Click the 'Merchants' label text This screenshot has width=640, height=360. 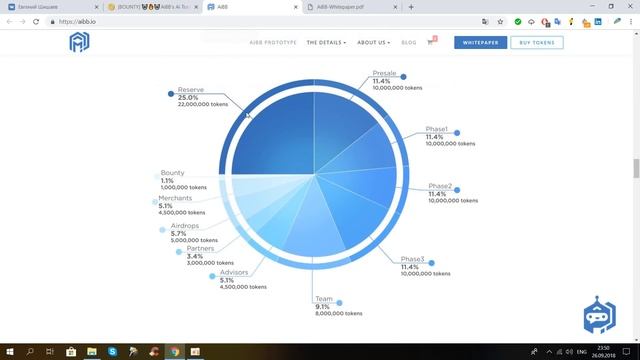tap(175, 198)
